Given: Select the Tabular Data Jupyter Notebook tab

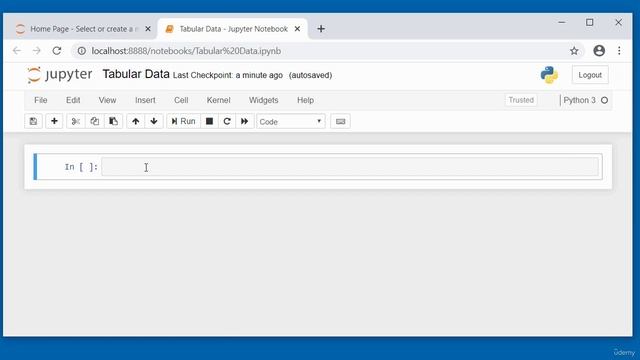Looking at the screenshot, I should 233,29.
